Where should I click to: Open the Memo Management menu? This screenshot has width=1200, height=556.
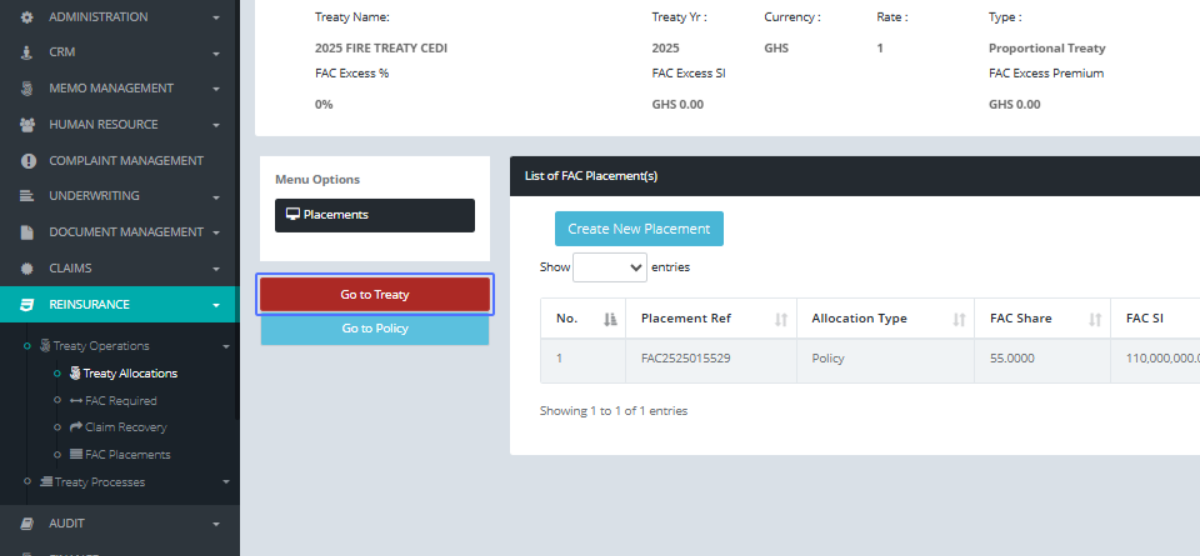point(111,88)
